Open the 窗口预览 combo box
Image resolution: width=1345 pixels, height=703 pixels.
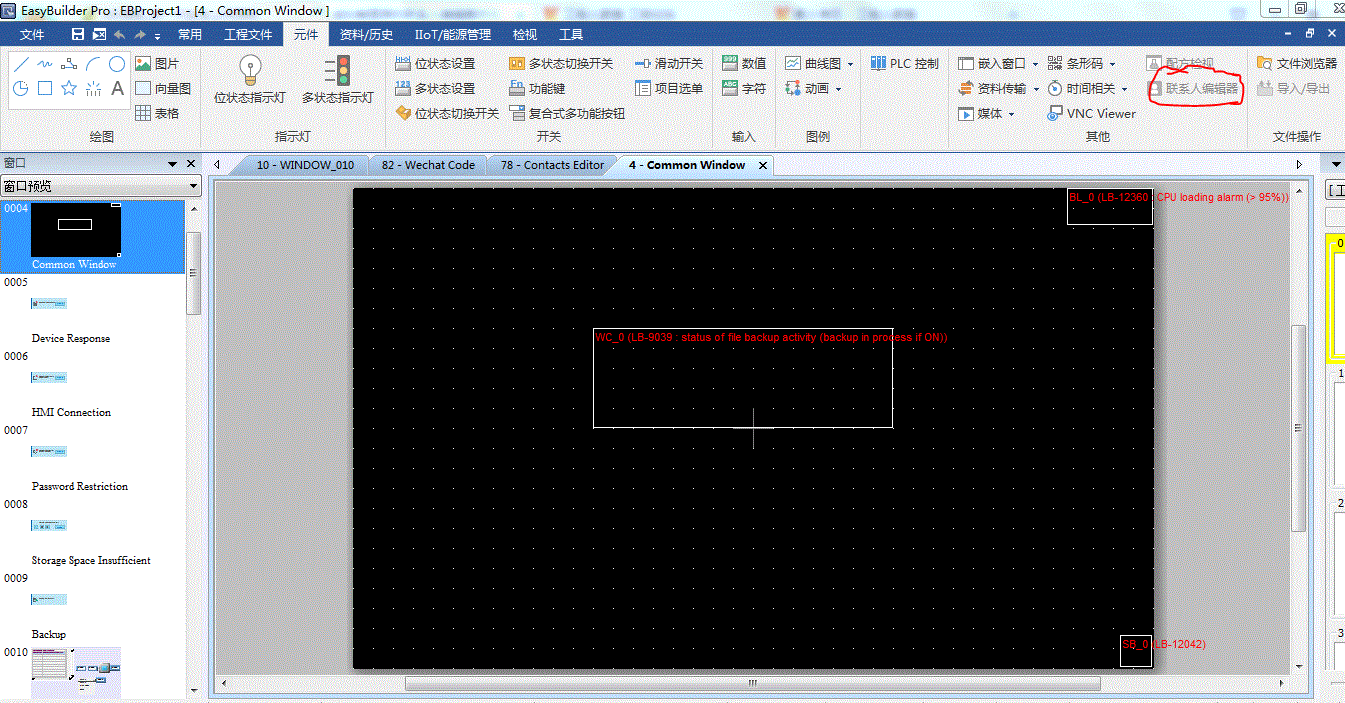click(x=101, y=186)
